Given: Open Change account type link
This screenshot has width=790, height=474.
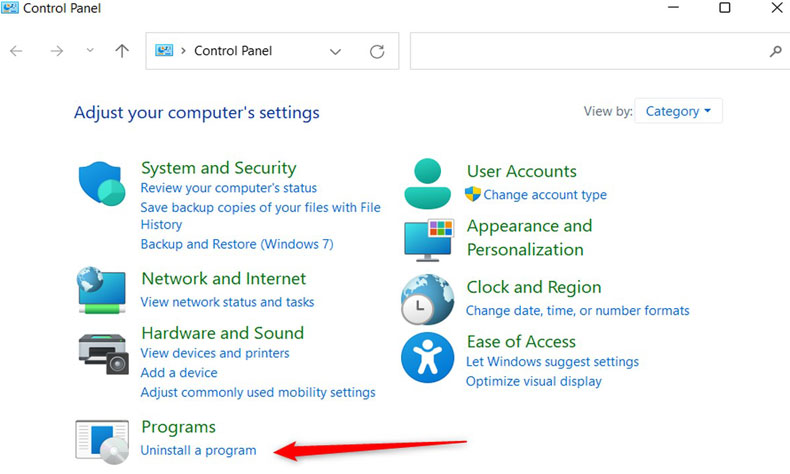Looking at the screenshot, I should 545,195.
